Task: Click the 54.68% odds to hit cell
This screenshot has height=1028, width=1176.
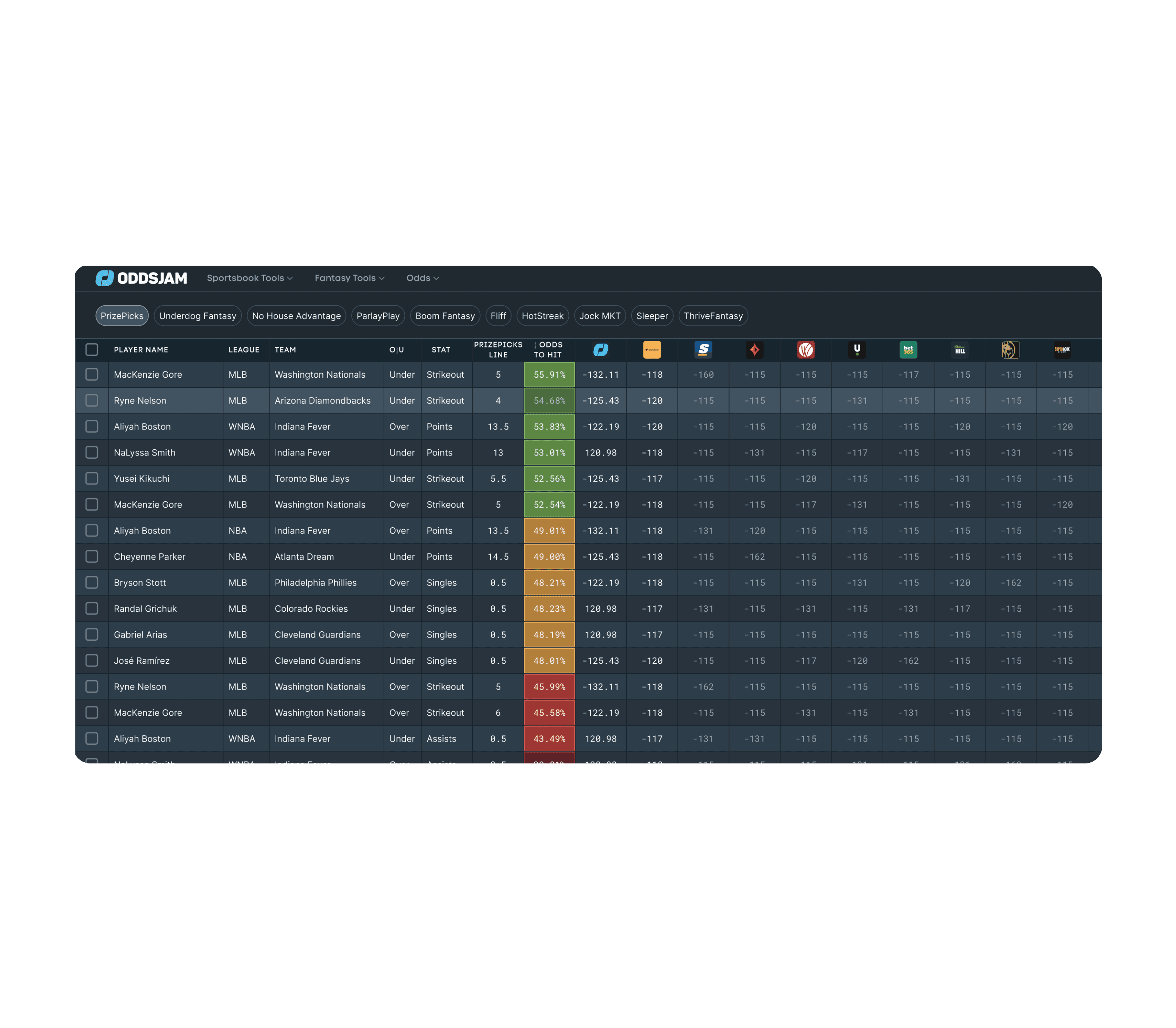Action: tap(550, 400)
